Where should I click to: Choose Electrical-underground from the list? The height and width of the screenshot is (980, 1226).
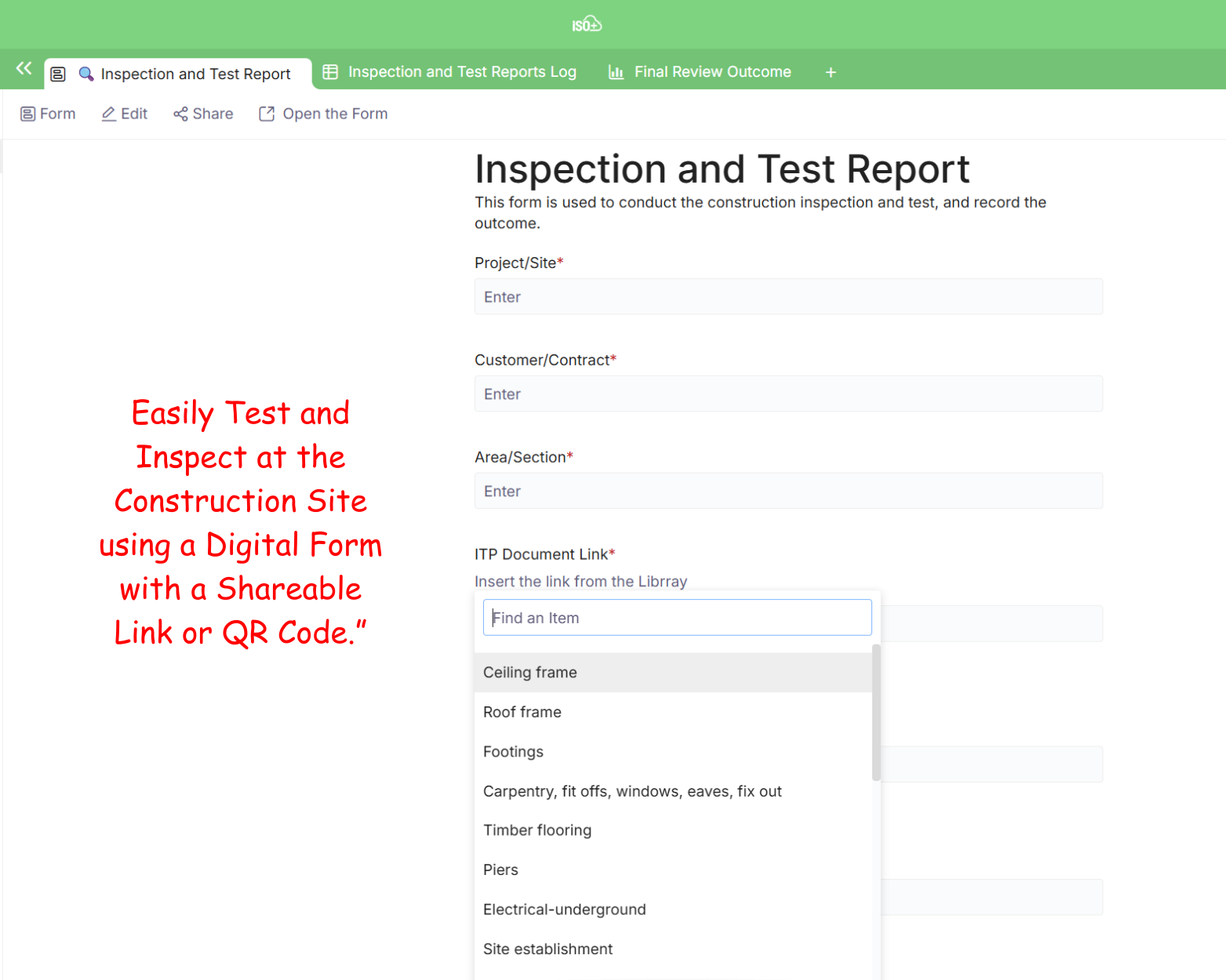pyautogui.click(x=564, y=909)
